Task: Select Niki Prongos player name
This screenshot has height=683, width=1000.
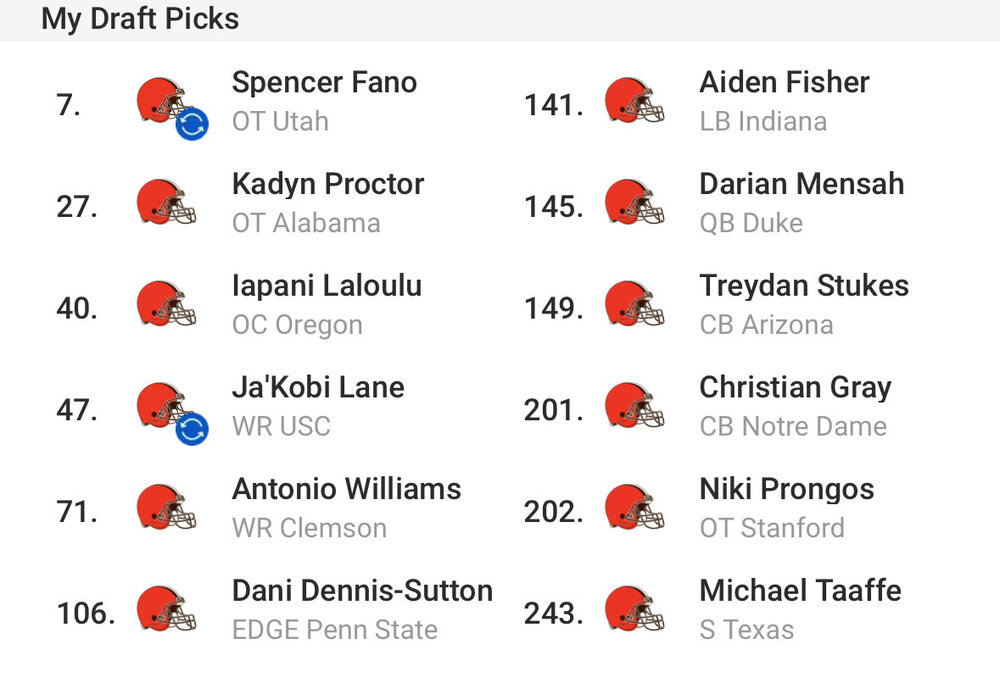Action: (786, 490)
